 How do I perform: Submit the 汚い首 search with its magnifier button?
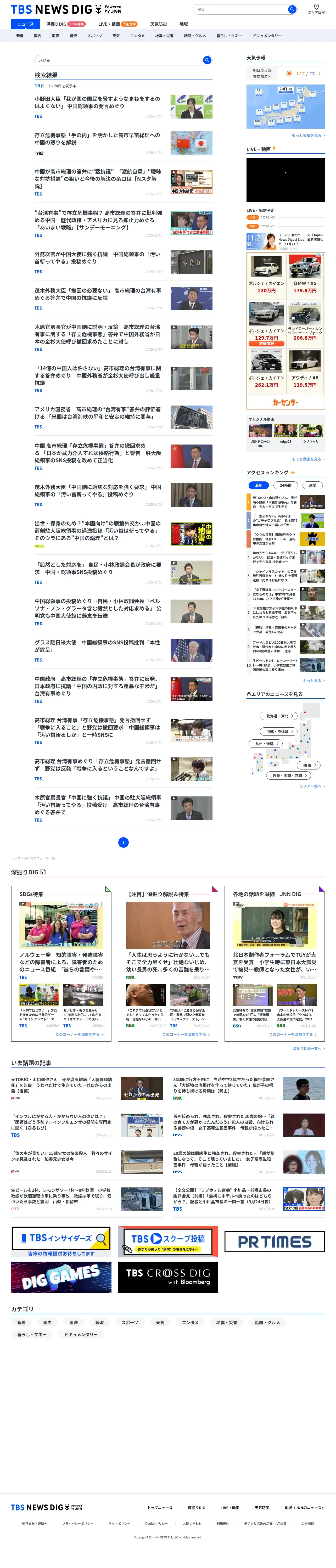[x=207, y=60]
